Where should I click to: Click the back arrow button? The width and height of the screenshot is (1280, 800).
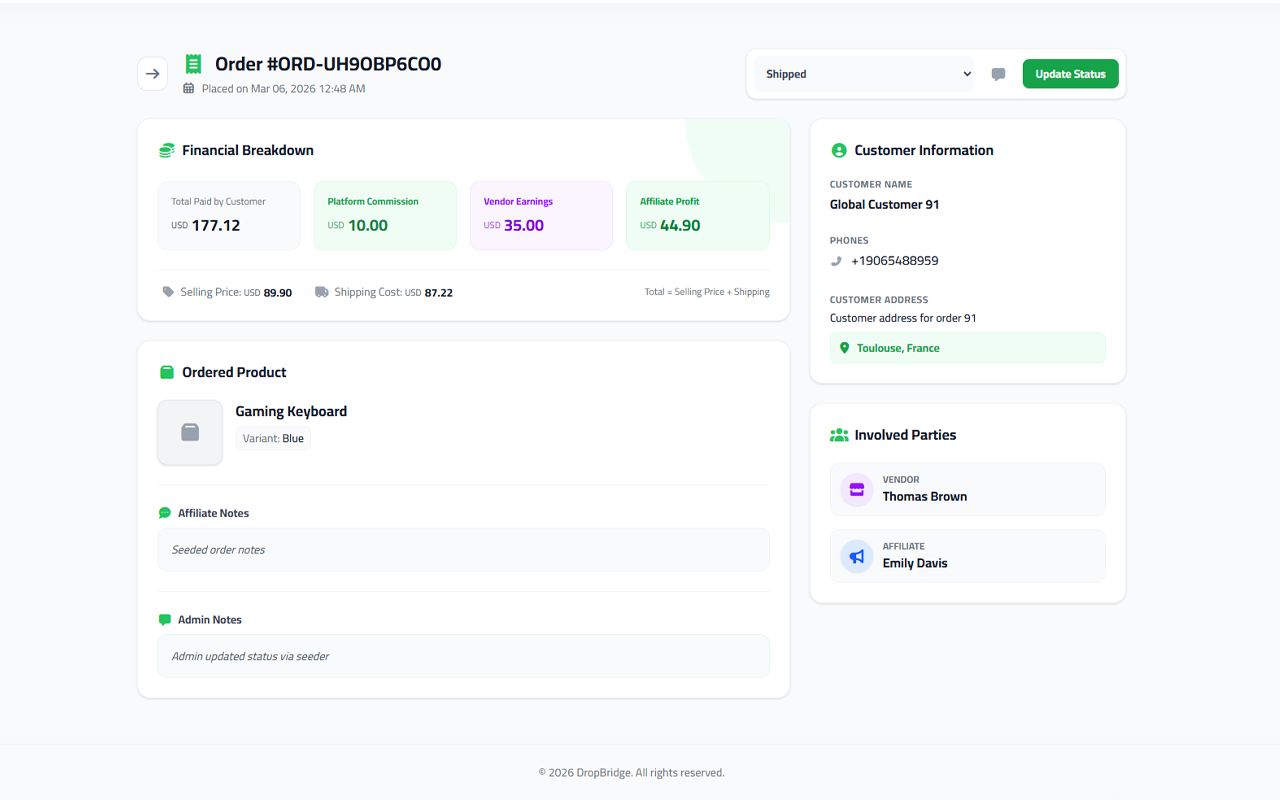(x=152, y=74)
